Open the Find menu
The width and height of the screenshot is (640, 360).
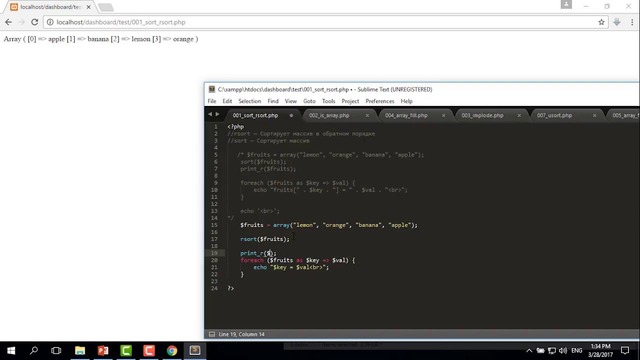[273, 101]
